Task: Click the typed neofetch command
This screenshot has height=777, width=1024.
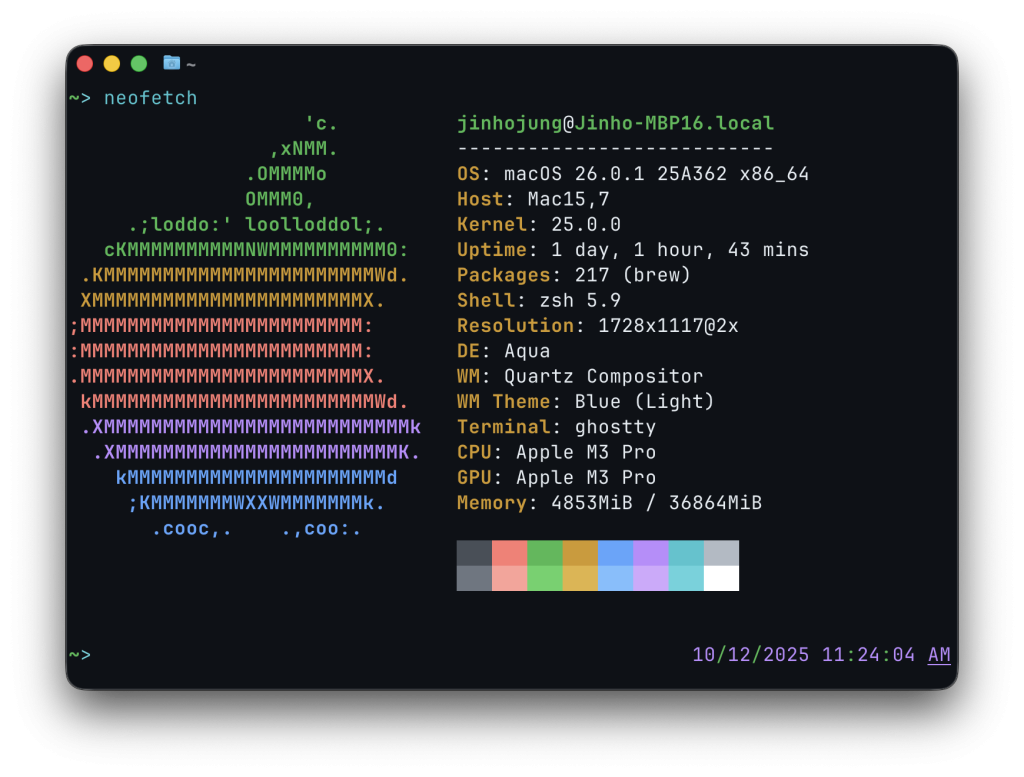Action: coord(151,98)
